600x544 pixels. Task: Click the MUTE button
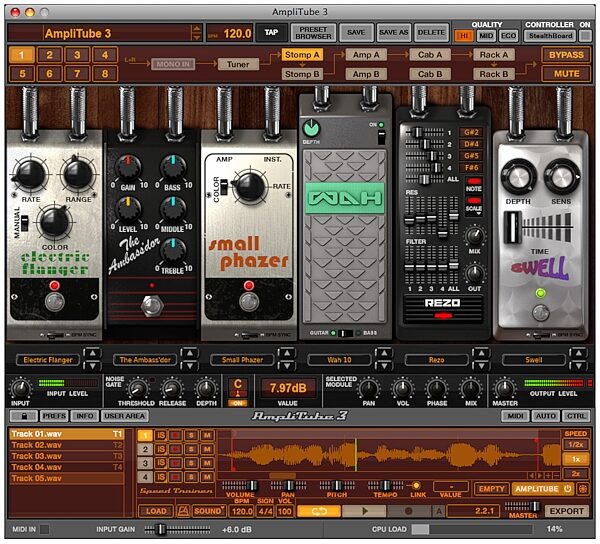[x=566, y=73]
